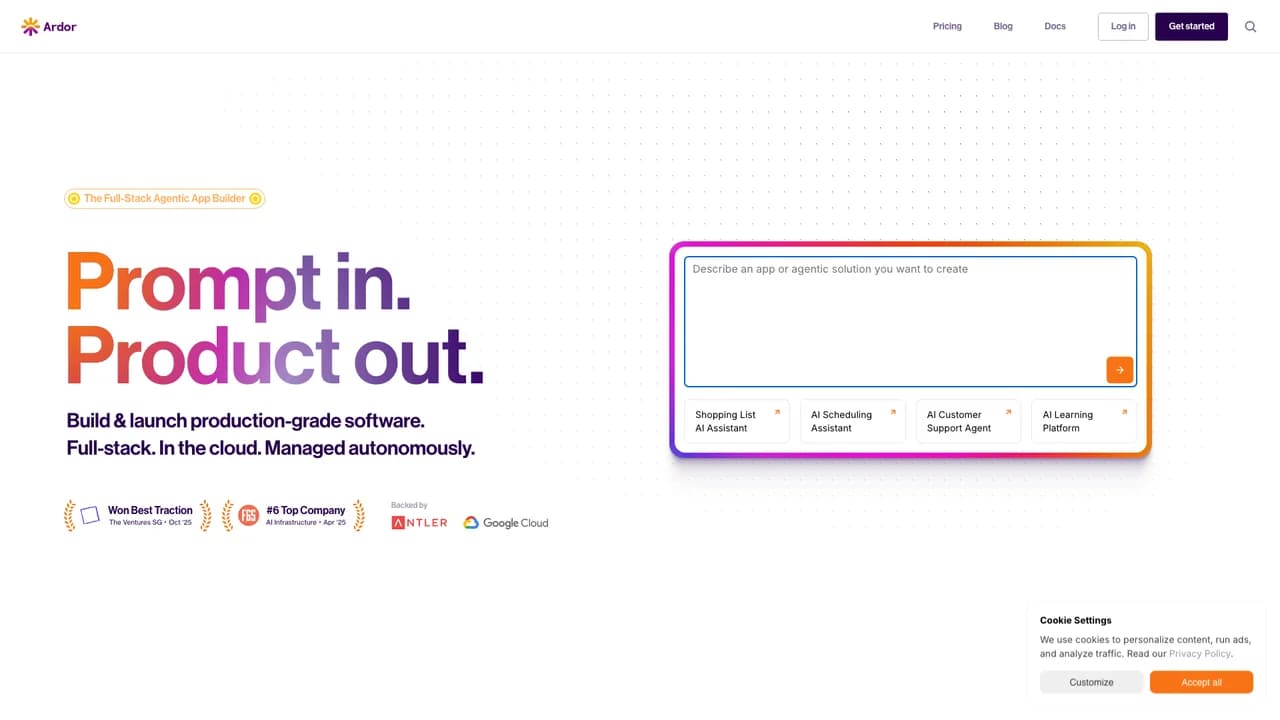Image resolution: width=1280 pixels, height=720 pixels.
Task: Open the Pricing page
Action: [947, 27]
